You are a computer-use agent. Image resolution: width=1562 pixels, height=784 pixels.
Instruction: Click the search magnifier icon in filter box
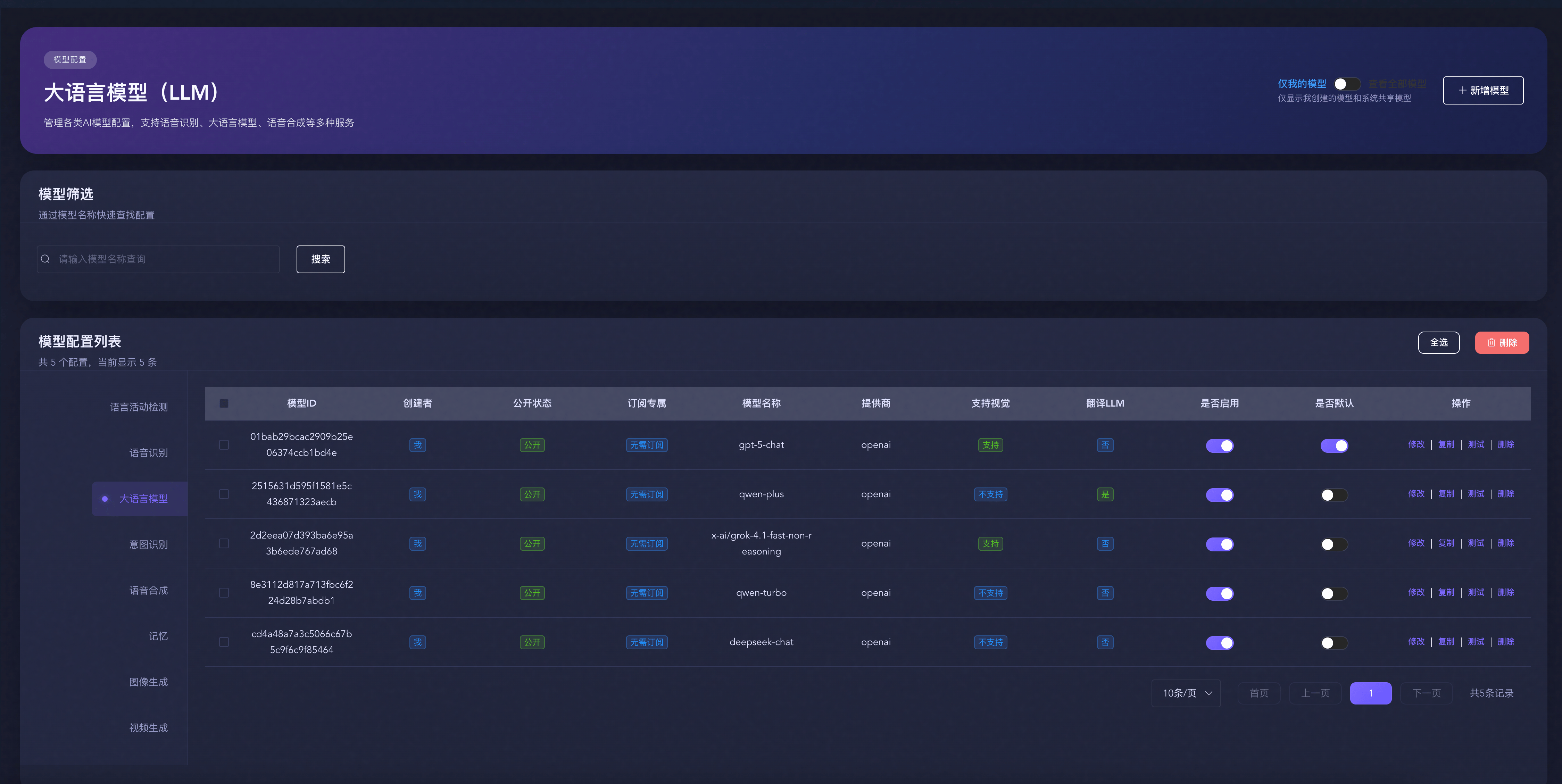tap(45, 259)
